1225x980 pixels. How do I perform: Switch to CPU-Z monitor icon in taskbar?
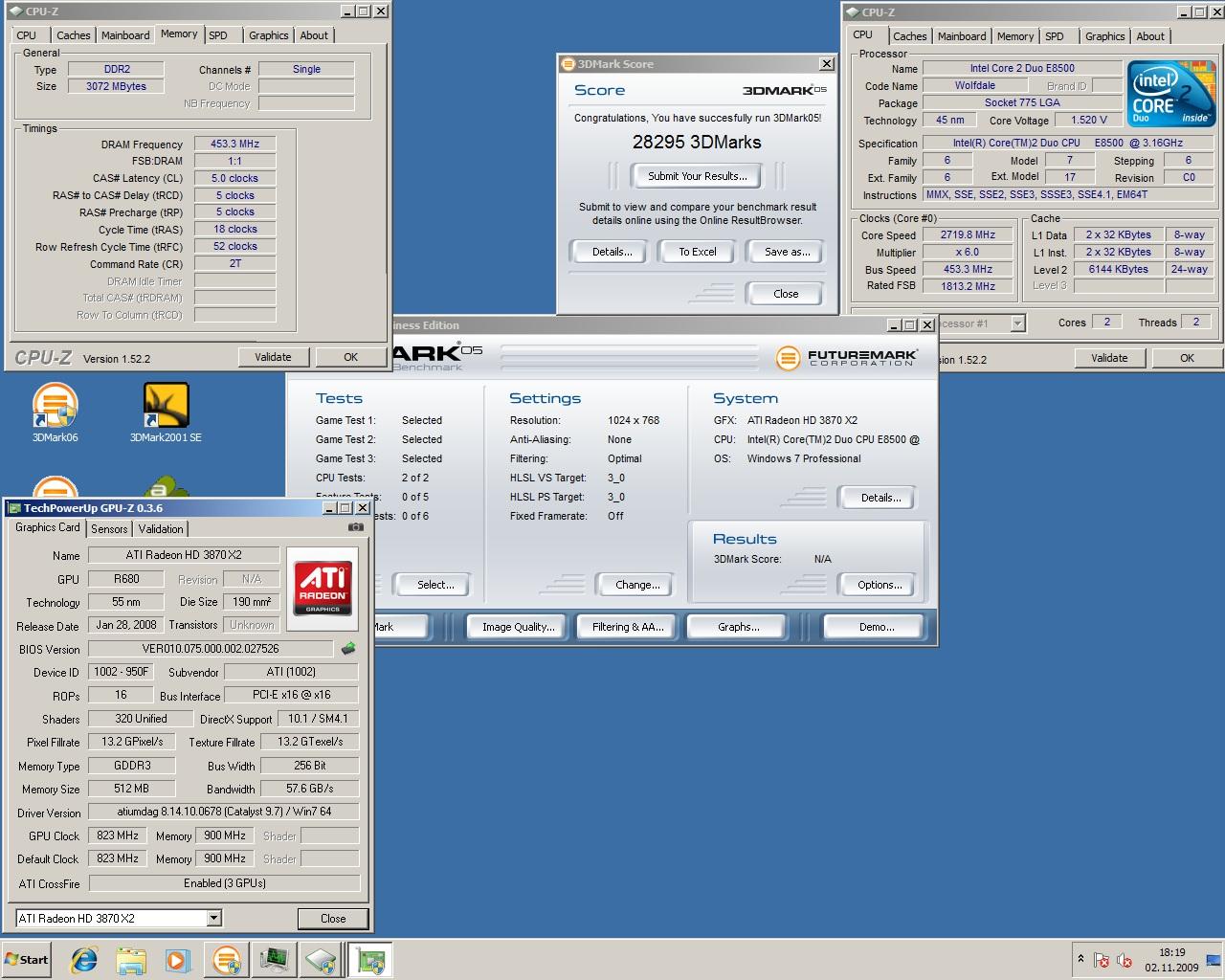point(275,960)
